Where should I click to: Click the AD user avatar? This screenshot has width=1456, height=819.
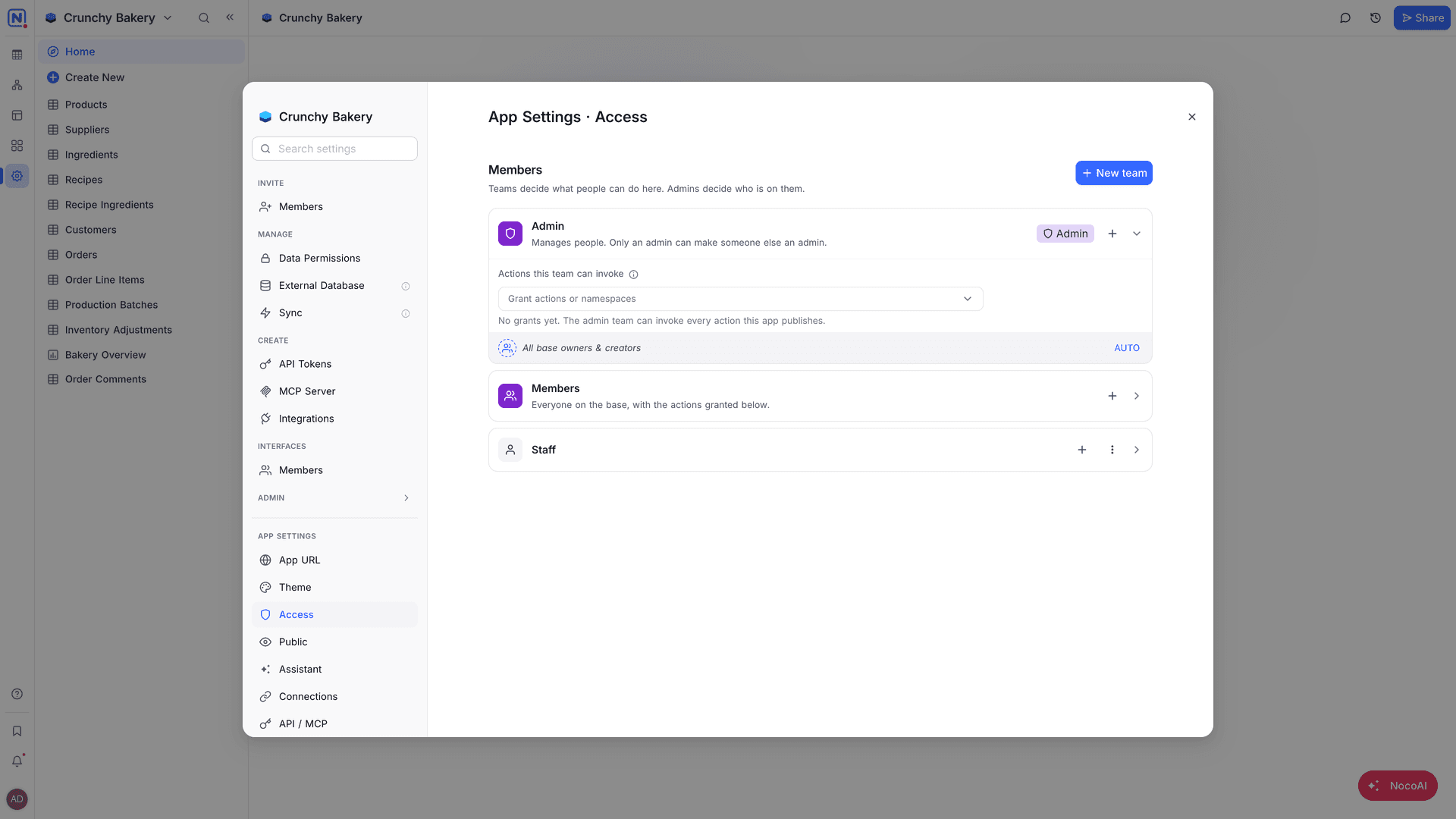click(17, 799)
